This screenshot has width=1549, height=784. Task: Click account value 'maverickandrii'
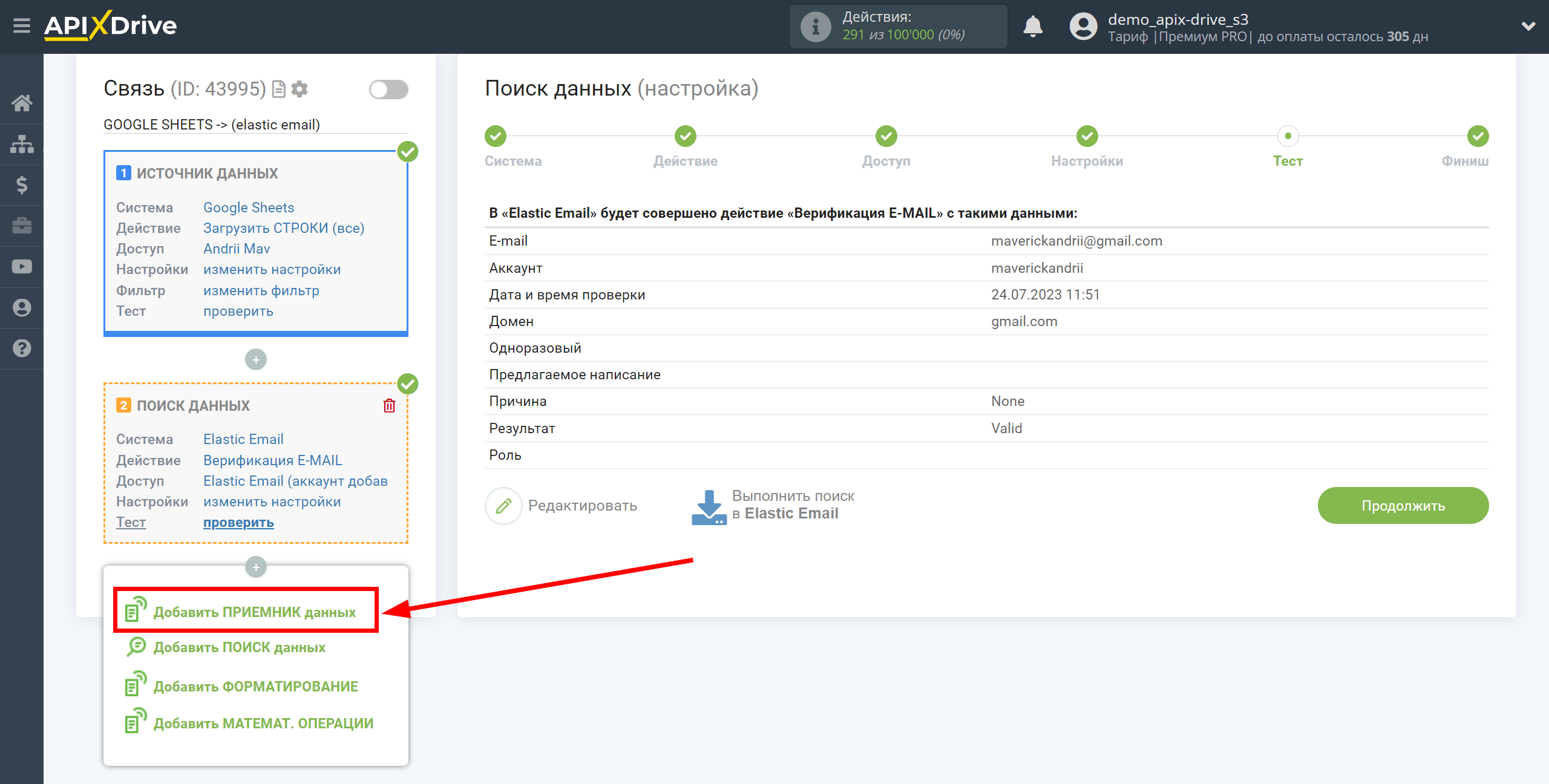[1037, 268]
